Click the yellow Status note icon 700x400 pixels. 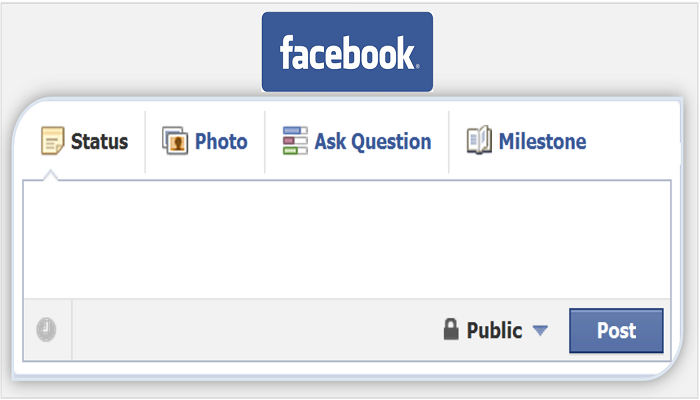tap(52, 141)
